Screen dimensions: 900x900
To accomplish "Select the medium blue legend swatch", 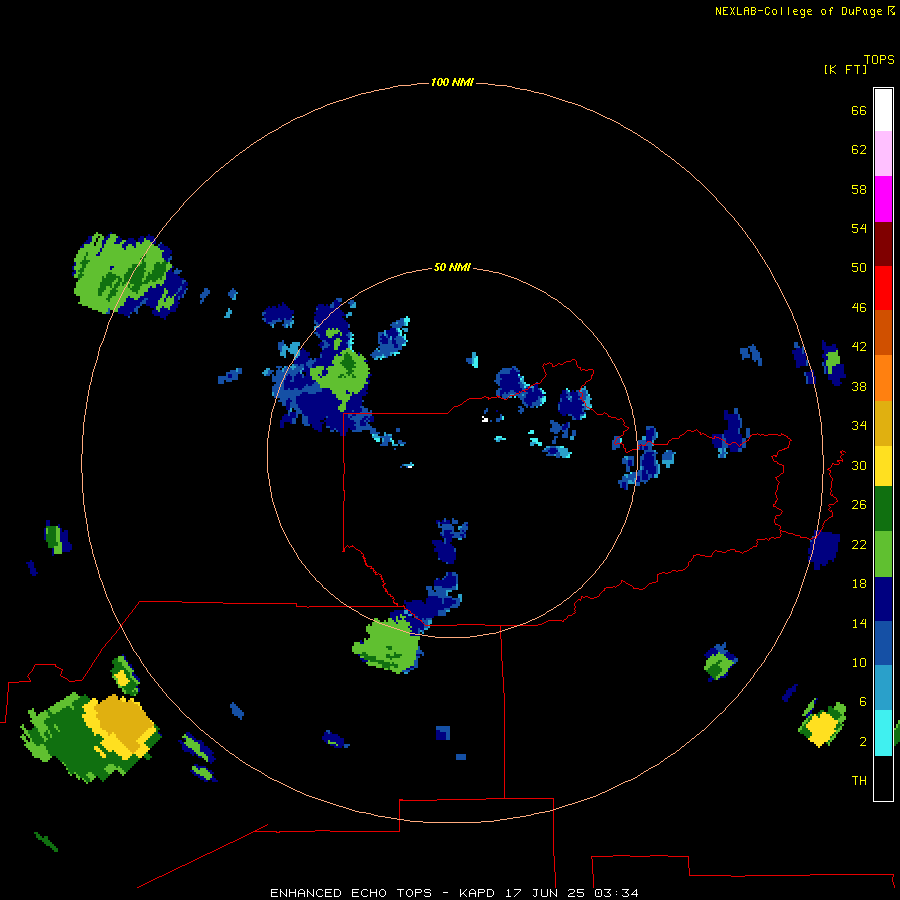I will 883,643.
